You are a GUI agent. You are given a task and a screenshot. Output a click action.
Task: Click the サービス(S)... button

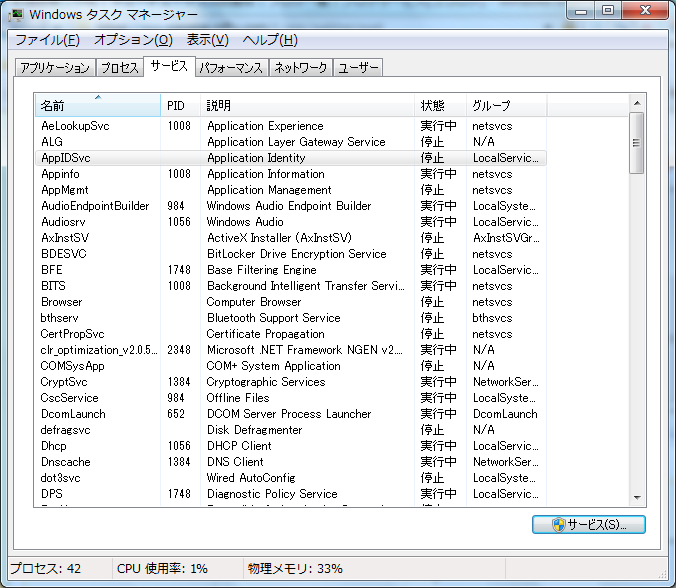588,525
